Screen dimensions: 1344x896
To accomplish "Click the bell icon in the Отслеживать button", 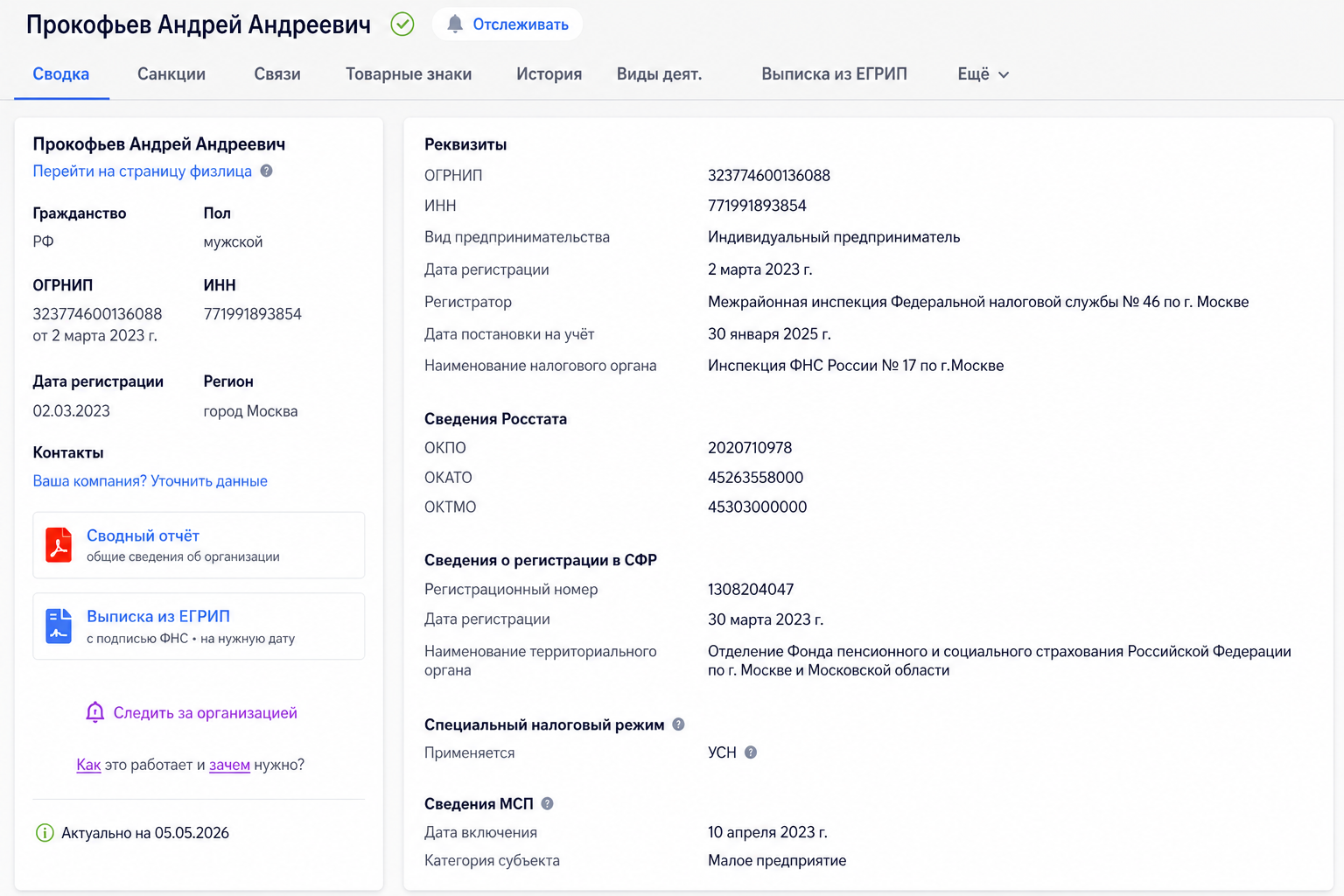I will [x=455, y=24].
